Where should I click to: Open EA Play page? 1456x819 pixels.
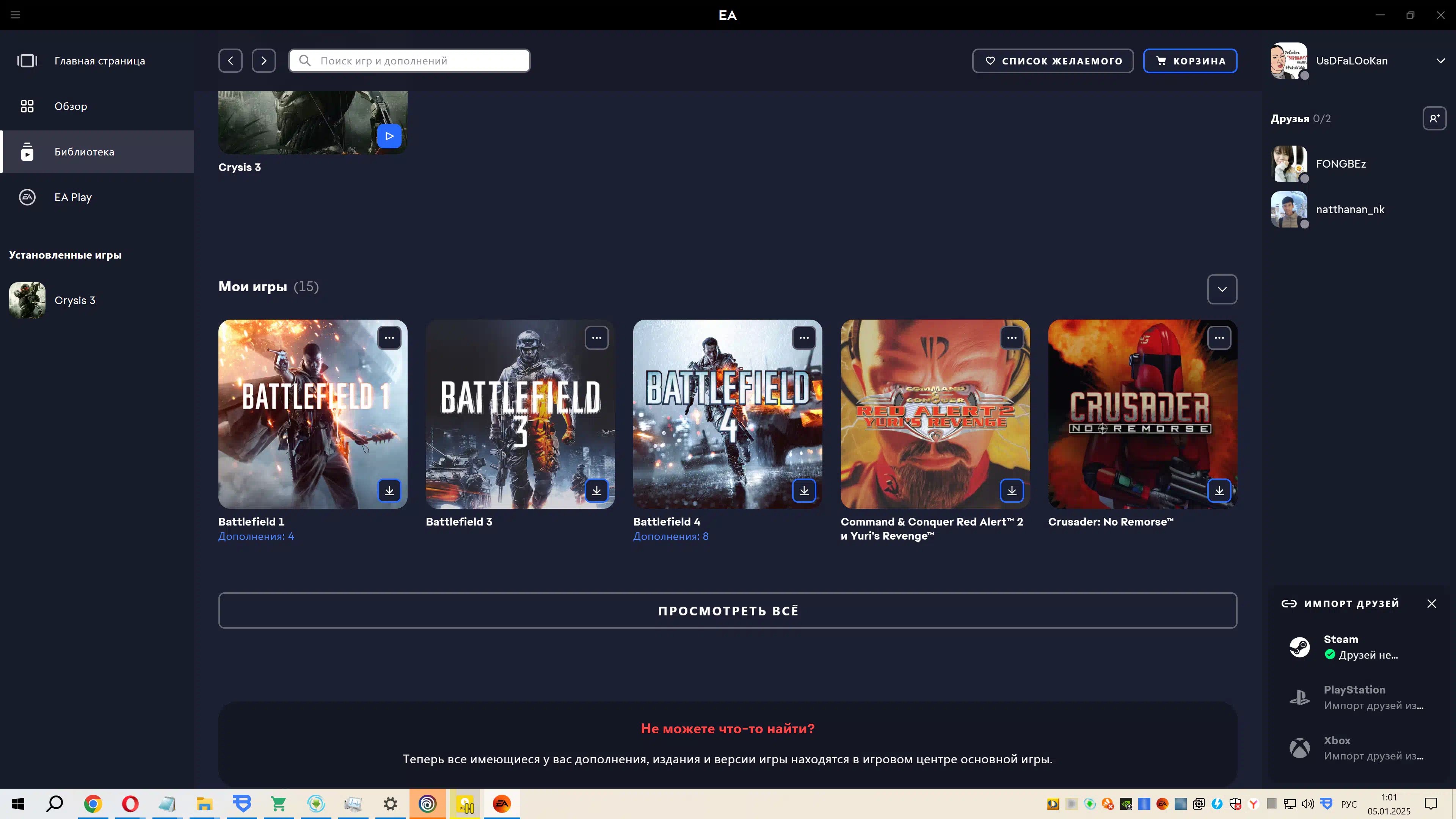click(97, 197)
